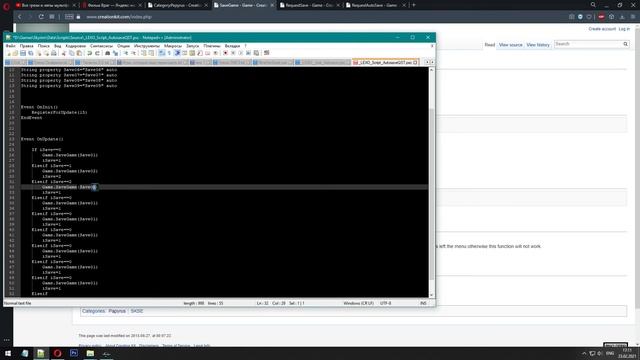Zoom out the editor text
Image resolution: width=640 pixels, height=360 pixels.
click(133, 53)
